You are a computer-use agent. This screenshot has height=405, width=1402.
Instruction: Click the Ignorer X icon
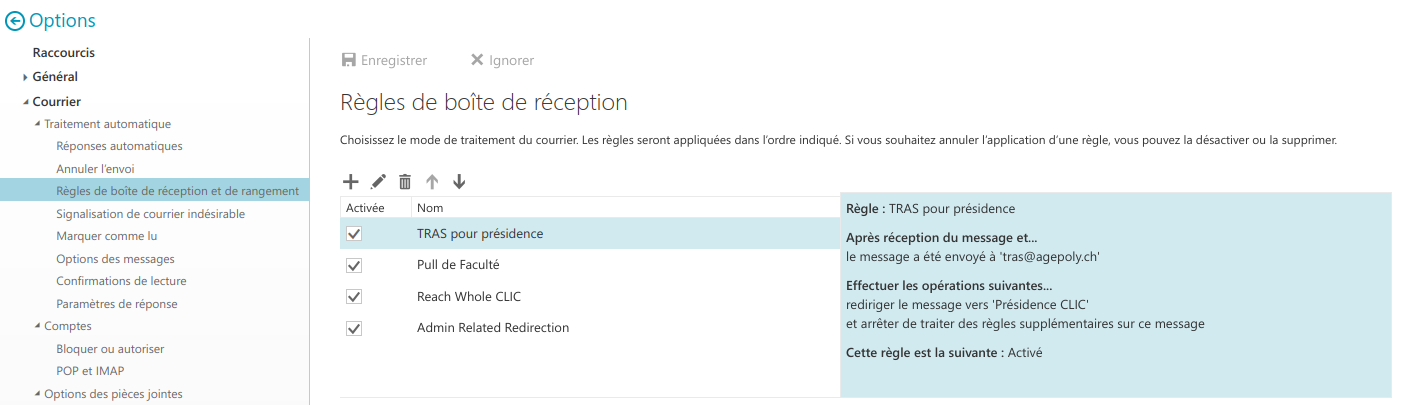click(477, 60)
